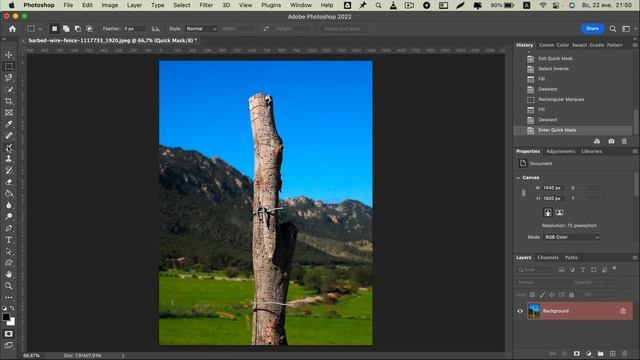Viewport: 640px width, 360px height.
Task: Open adjustment layer dropdown in Layers footer
Action: pos(589,354)
